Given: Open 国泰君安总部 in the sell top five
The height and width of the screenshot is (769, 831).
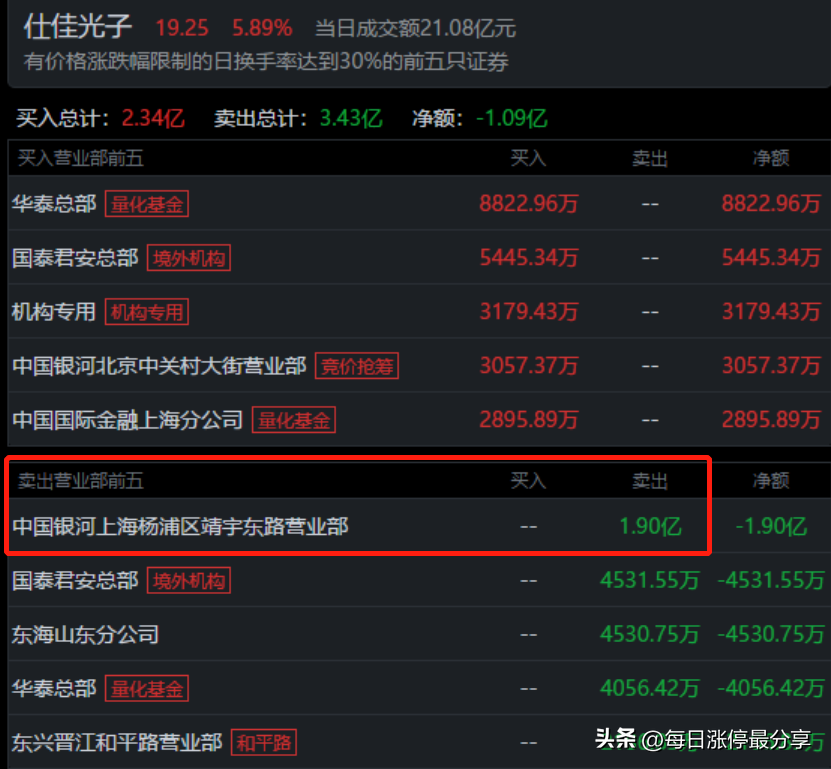Looking at the screenshot, I should coord(75,581).
